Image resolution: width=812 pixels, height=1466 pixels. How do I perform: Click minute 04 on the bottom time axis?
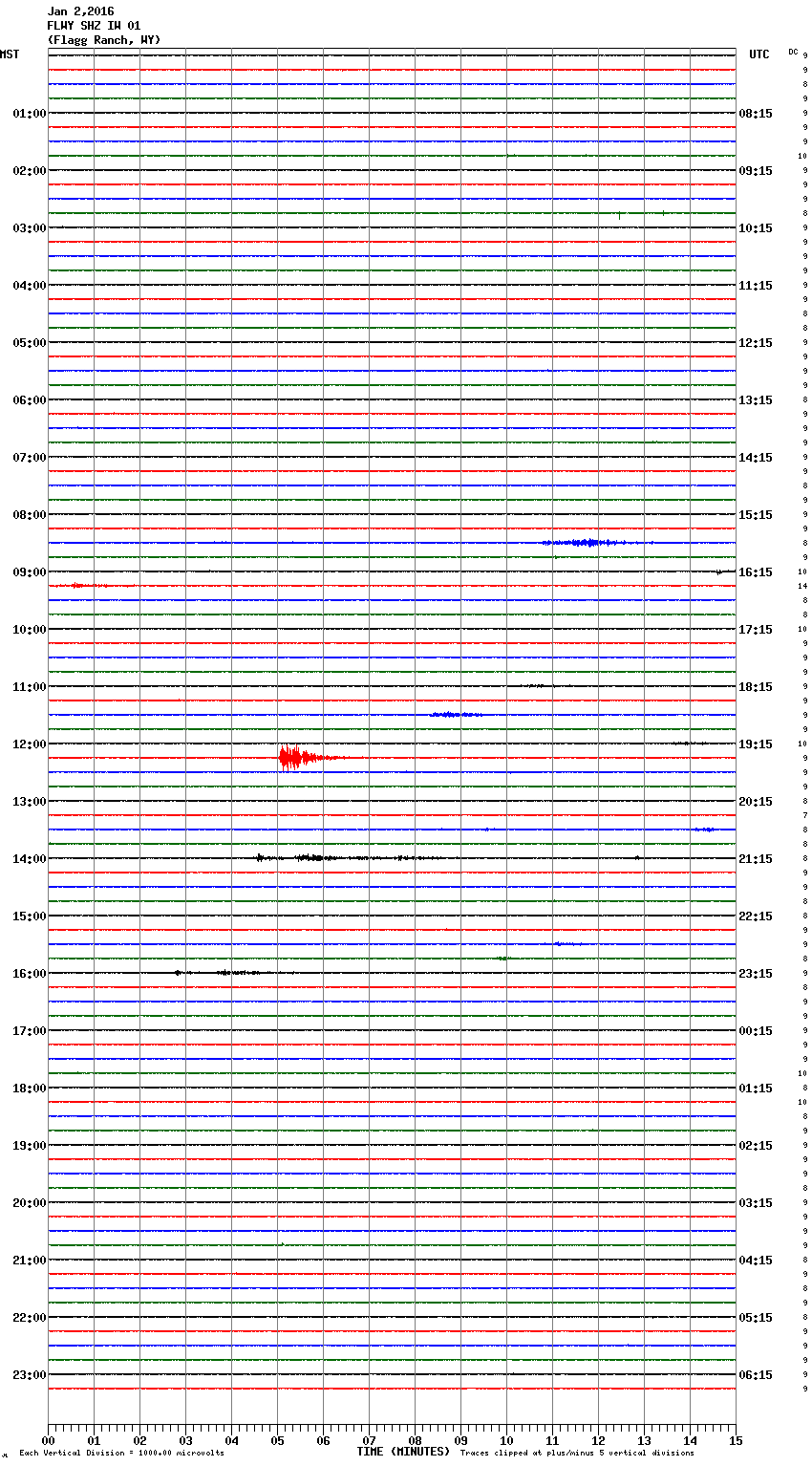click(x=231, y=1441)
